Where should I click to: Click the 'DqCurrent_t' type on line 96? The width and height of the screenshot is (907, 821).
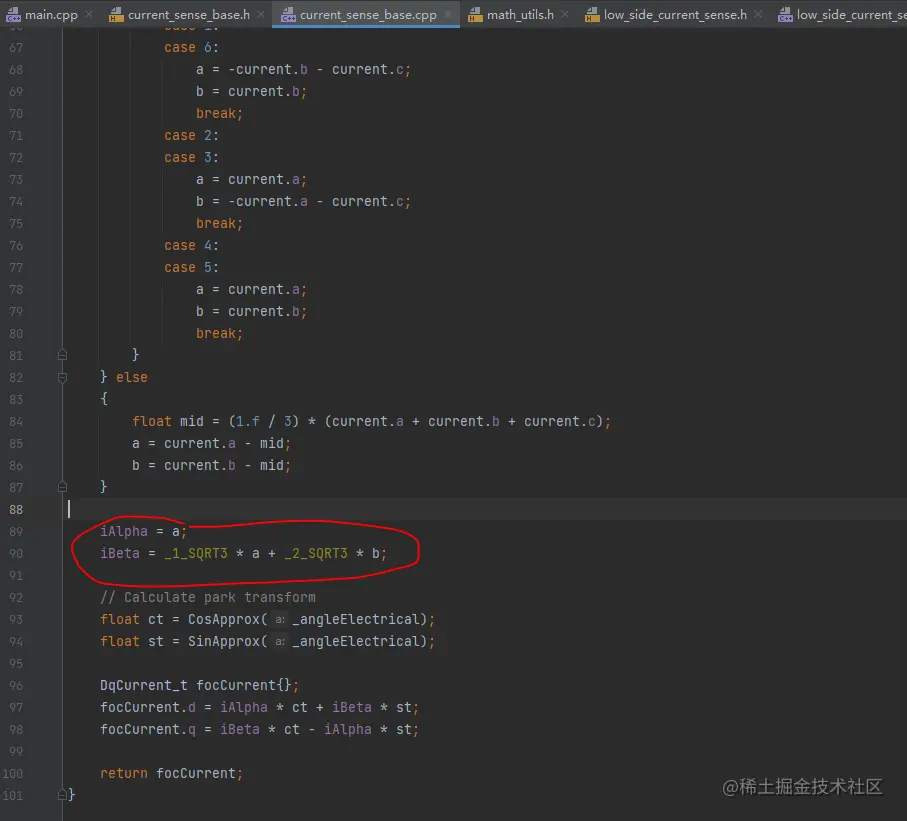(x=143, y=685)
